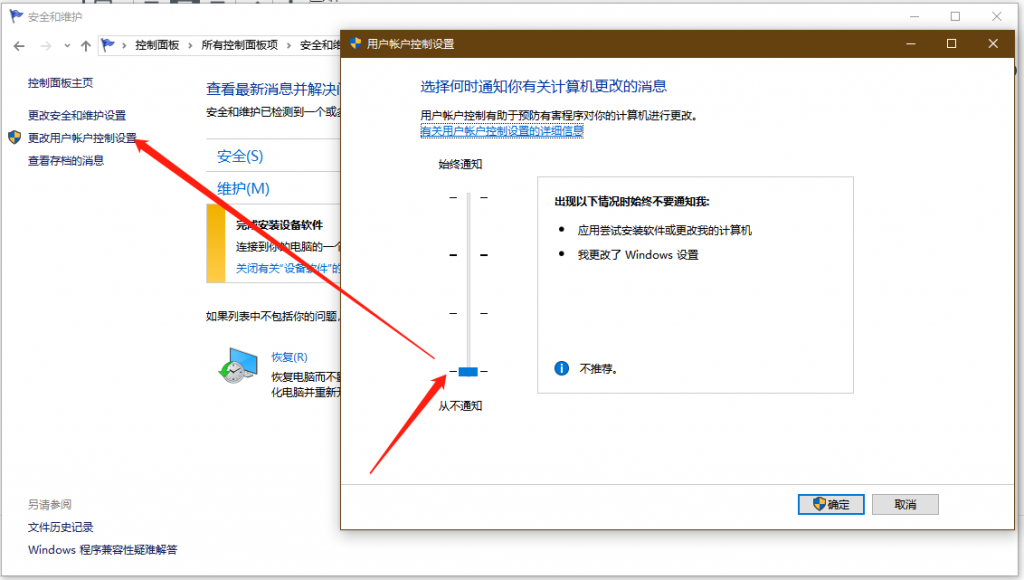Open the recent locations dropdown chevron
The image size is (1024, 580).
pyautogui.click(x=67, y=46)
